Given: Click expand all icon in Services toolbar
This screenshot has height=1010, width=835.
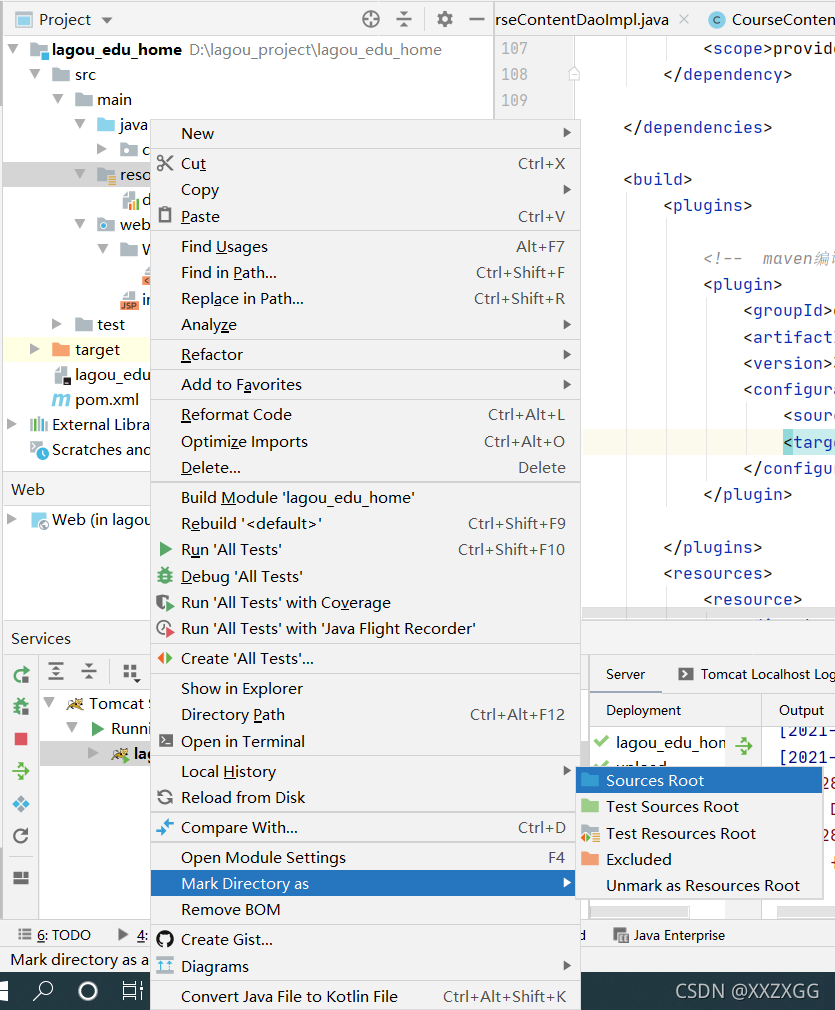Looking at the screenshot, I should [x=56, y=671].
